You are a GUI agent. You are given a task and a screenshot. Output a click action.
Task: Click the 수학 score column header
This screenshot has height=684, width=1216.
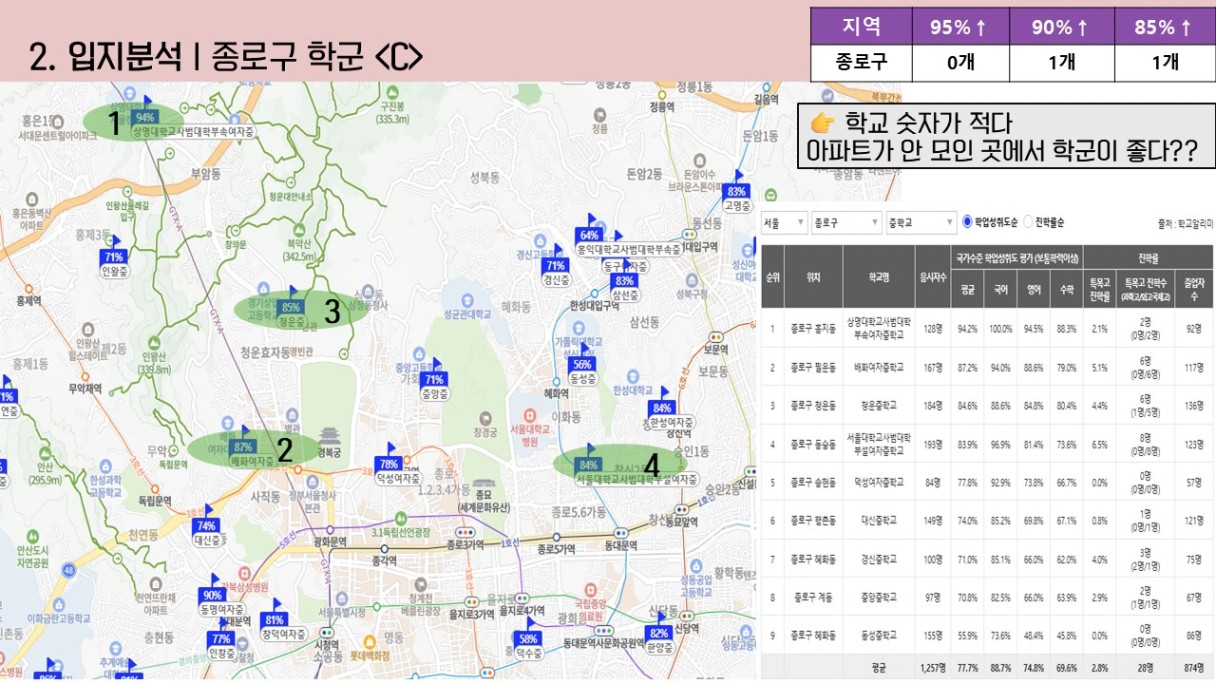click(x=1066, y=289)
